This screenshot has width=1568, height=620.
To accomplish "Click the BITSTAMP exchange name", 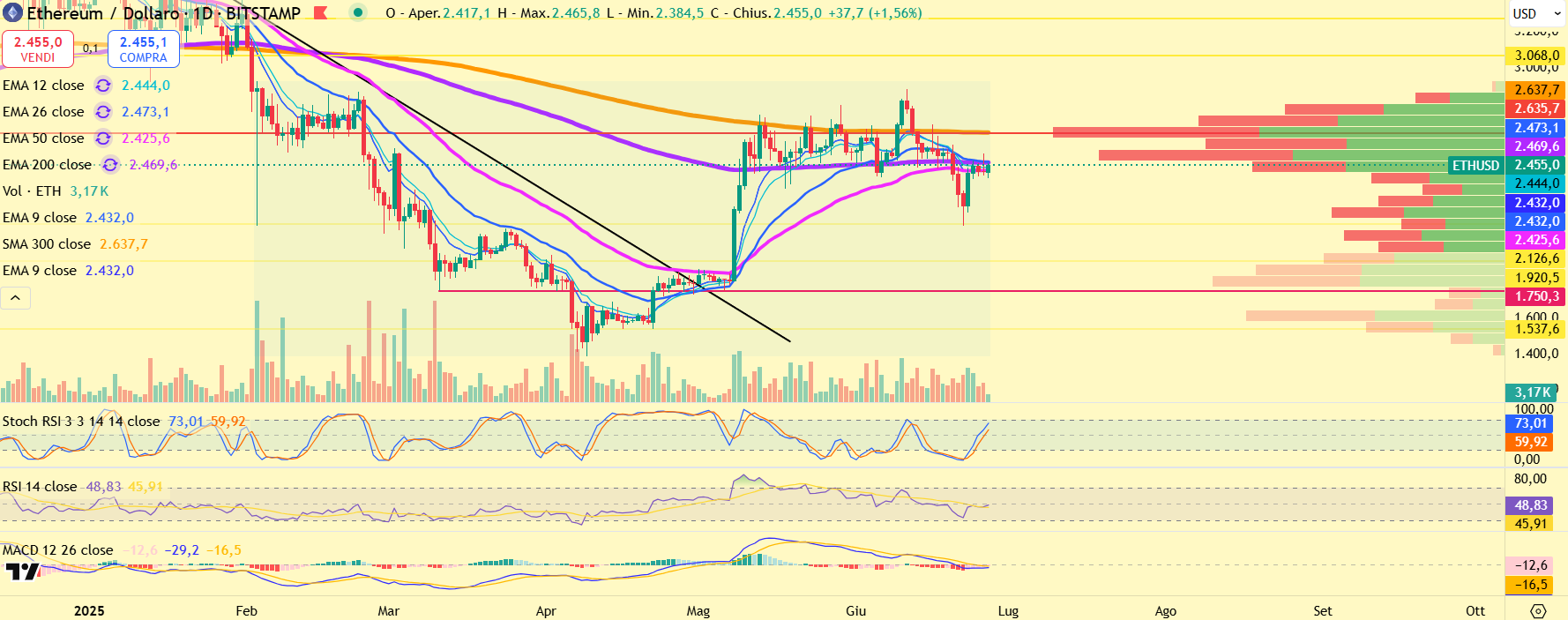I will pos(263,13).
